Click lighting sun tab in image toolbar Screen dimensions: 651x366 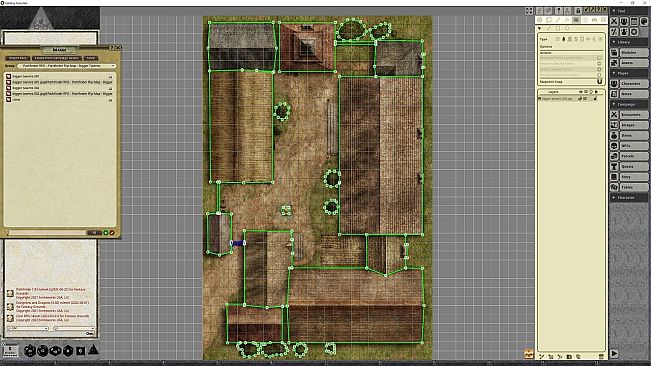(585, 20)
